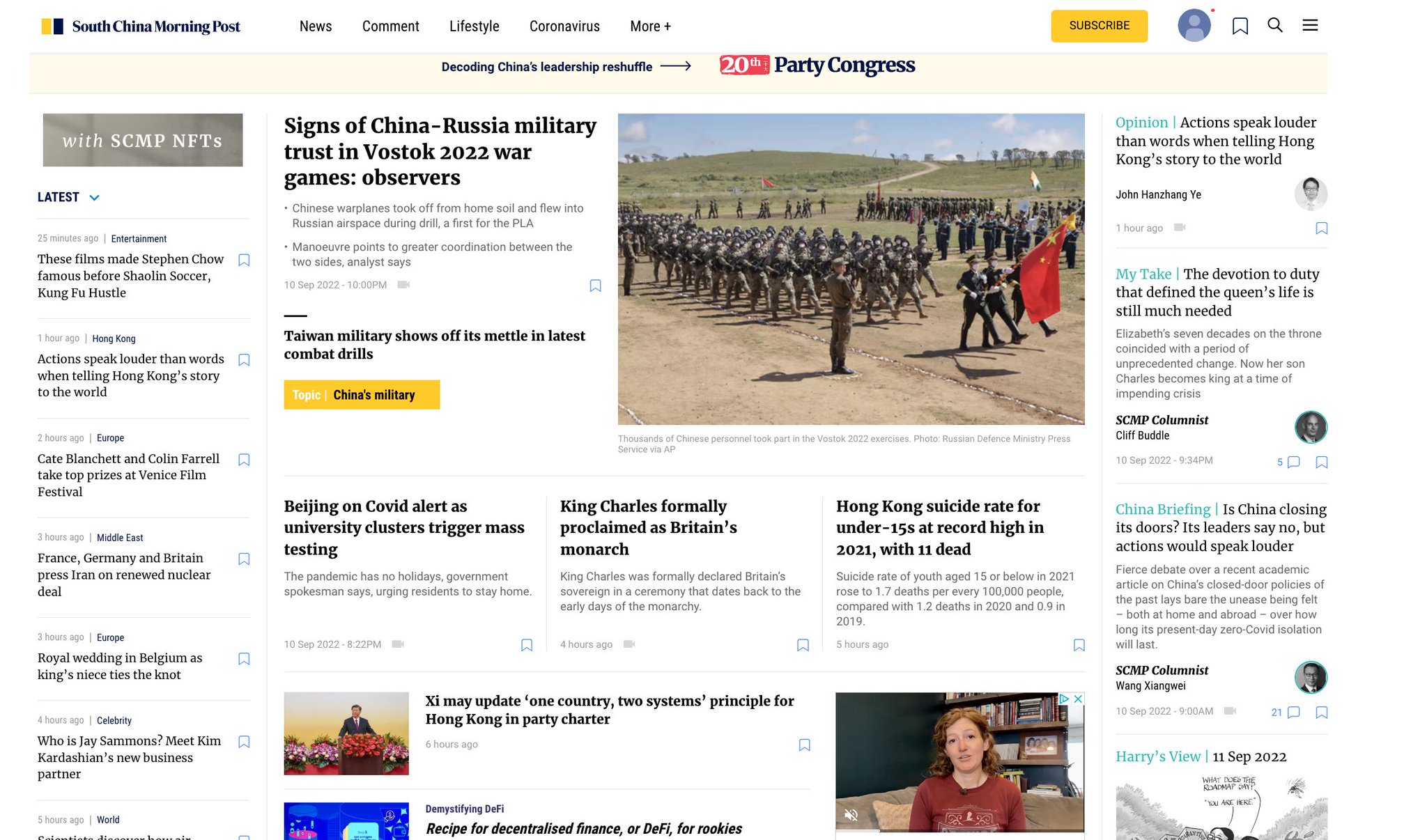Open the News menu
Viewport: 1427px width, 840px height.
[316, 26]
